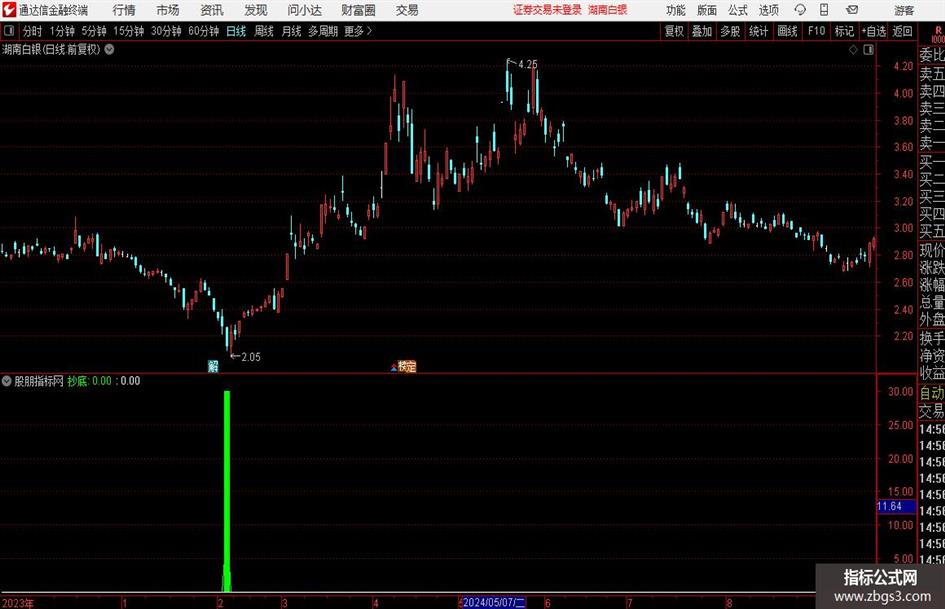Viewport: 945px width, 609px height.
Task: Click the 多股 multi-stock button
Action: click(x=730, y=31)
